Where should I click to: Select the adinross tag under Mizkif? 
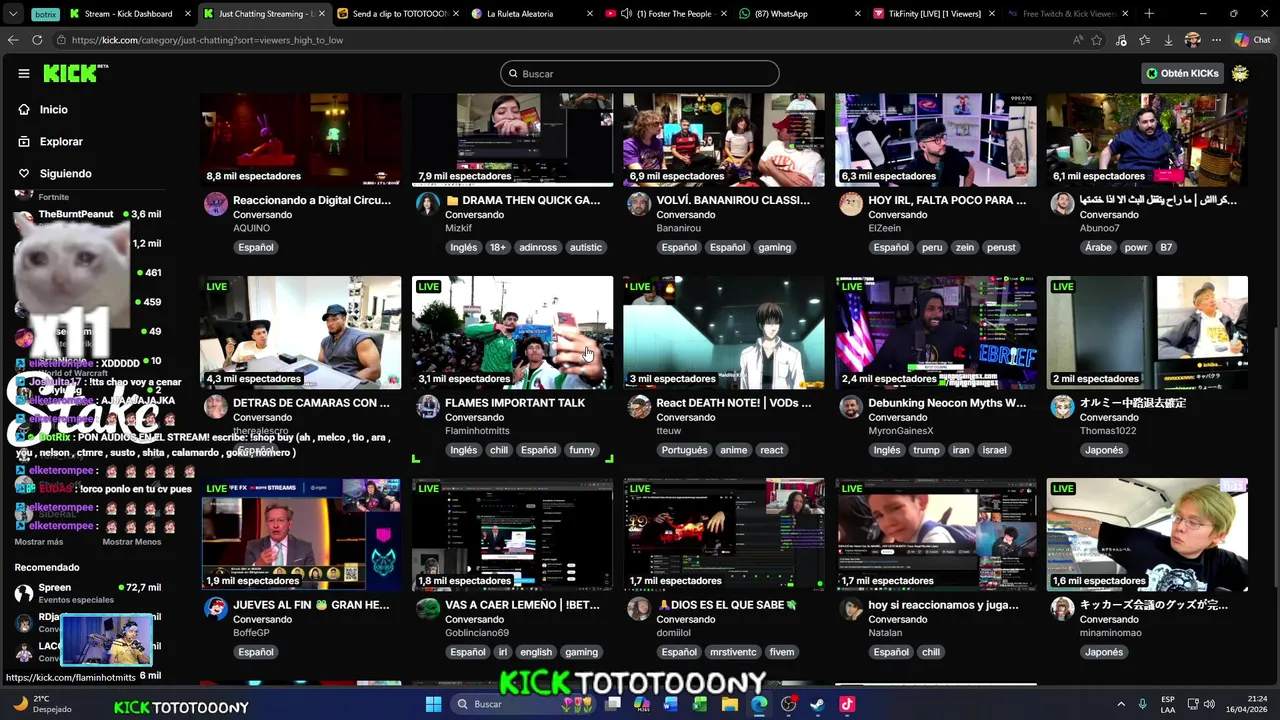coord(538,248)
